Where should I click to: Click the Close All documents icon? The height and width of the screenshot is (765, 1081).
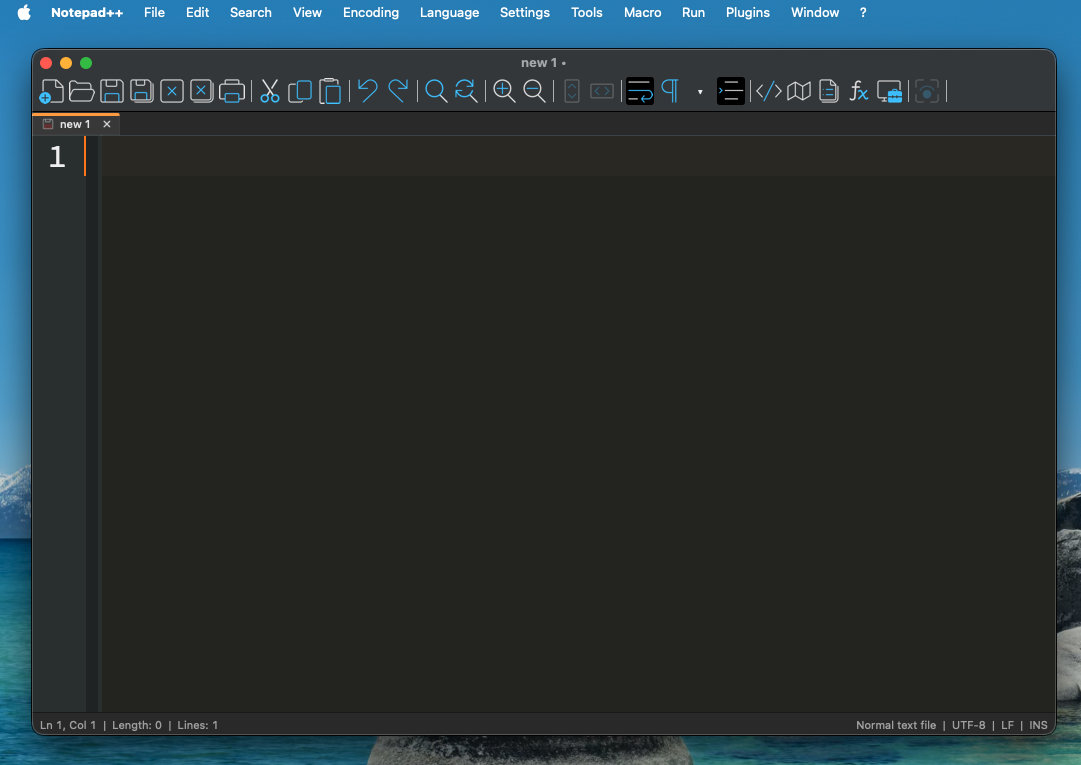tap(201, 91)
